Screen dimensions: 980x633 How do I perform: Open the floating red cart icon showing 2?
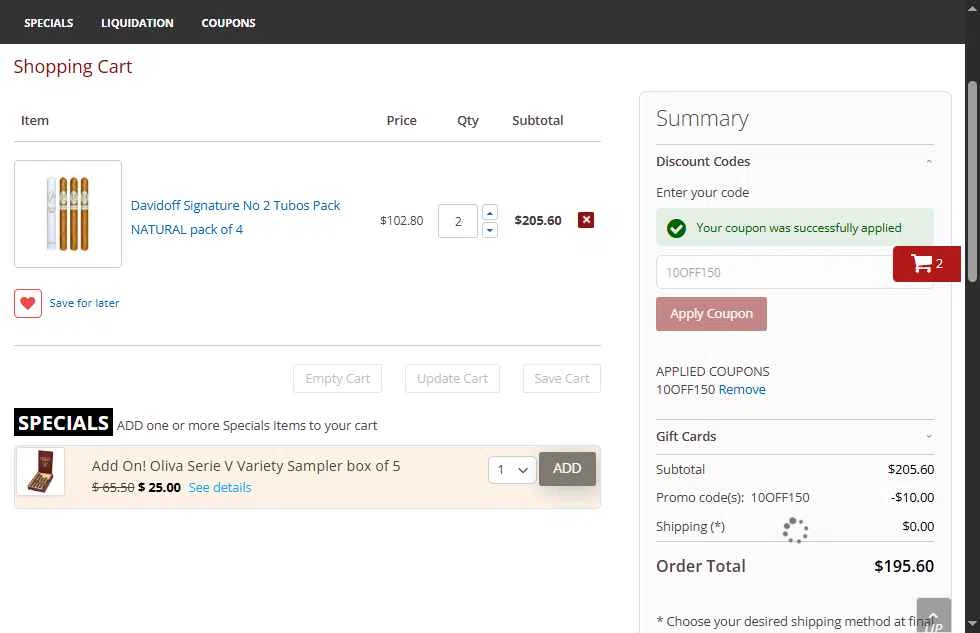[927, 264]
